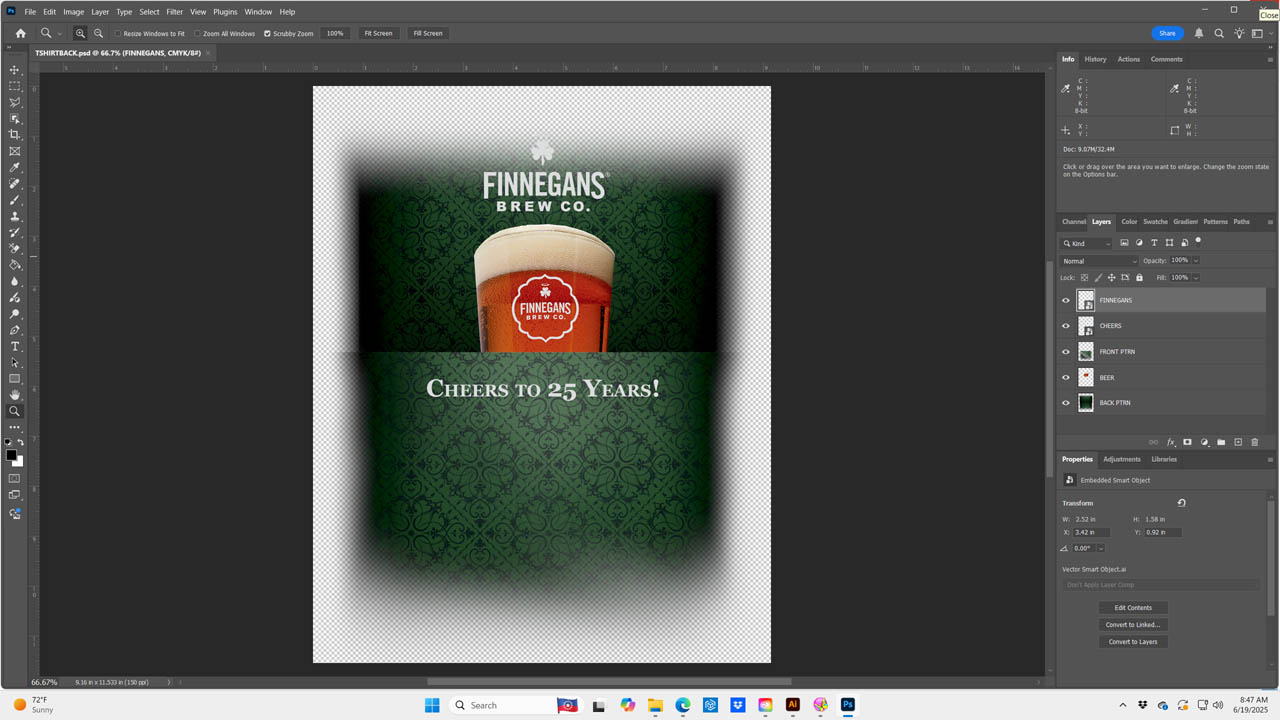
Task: Expand the layer Opacity dropdown arrow
Action: (x=1196, y=261)
